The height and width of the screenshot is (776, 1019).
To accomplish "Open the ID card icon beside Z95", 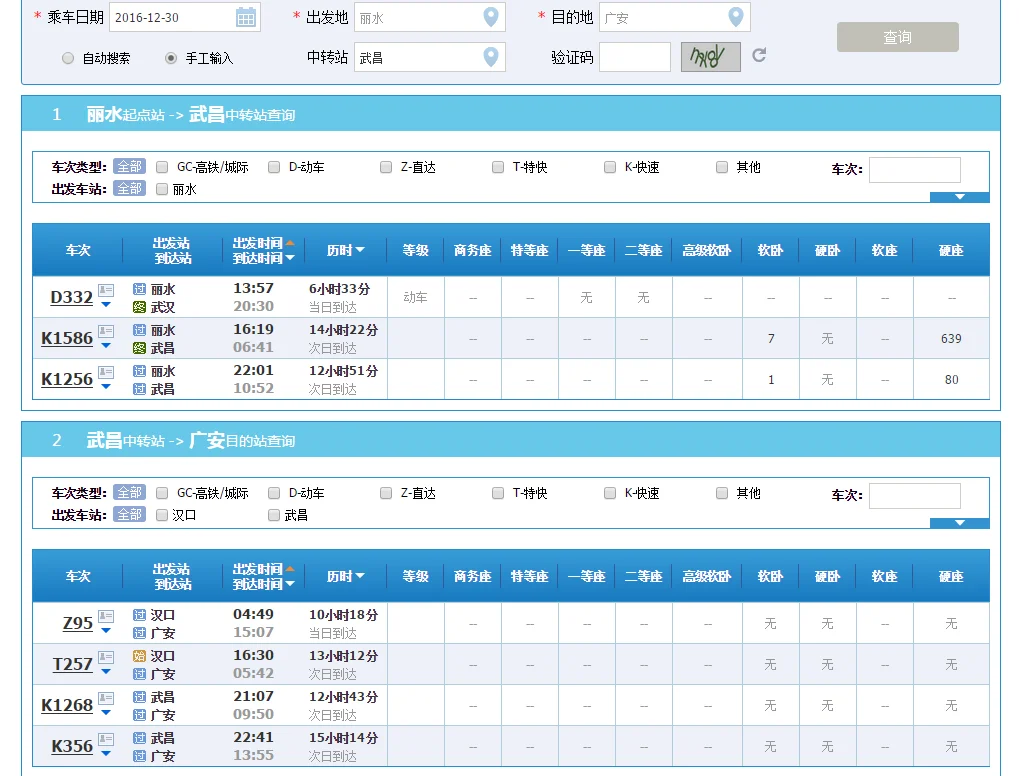I will point(106,616).
